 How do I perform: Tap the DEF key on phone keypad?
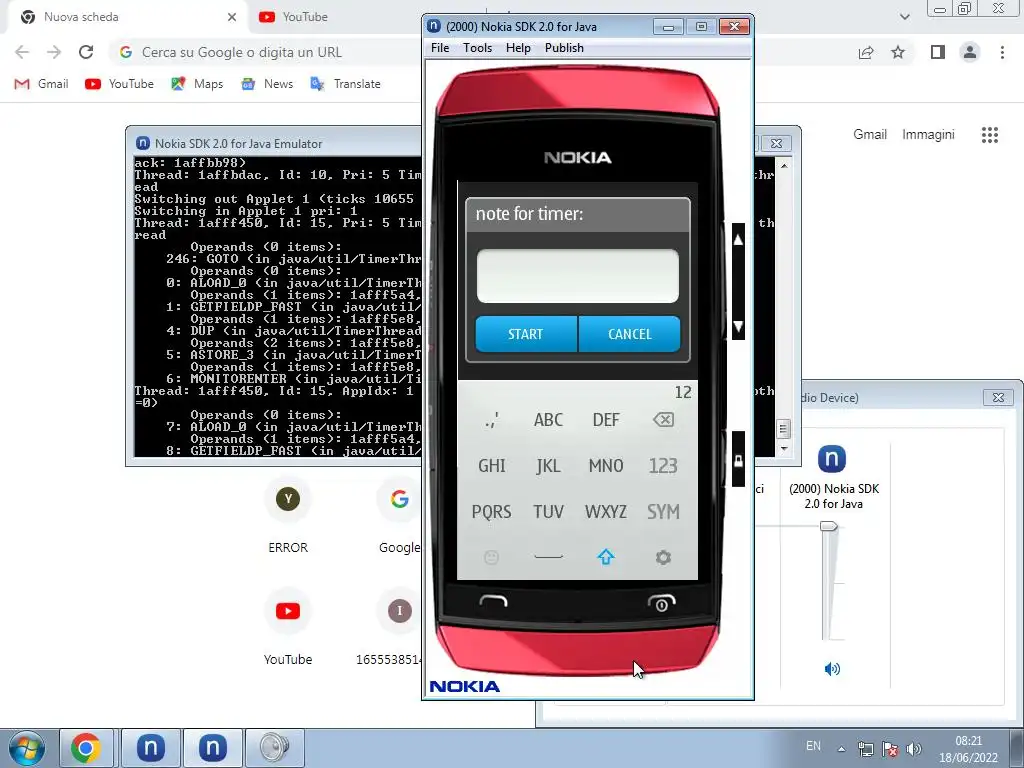(x=605, y=419)
